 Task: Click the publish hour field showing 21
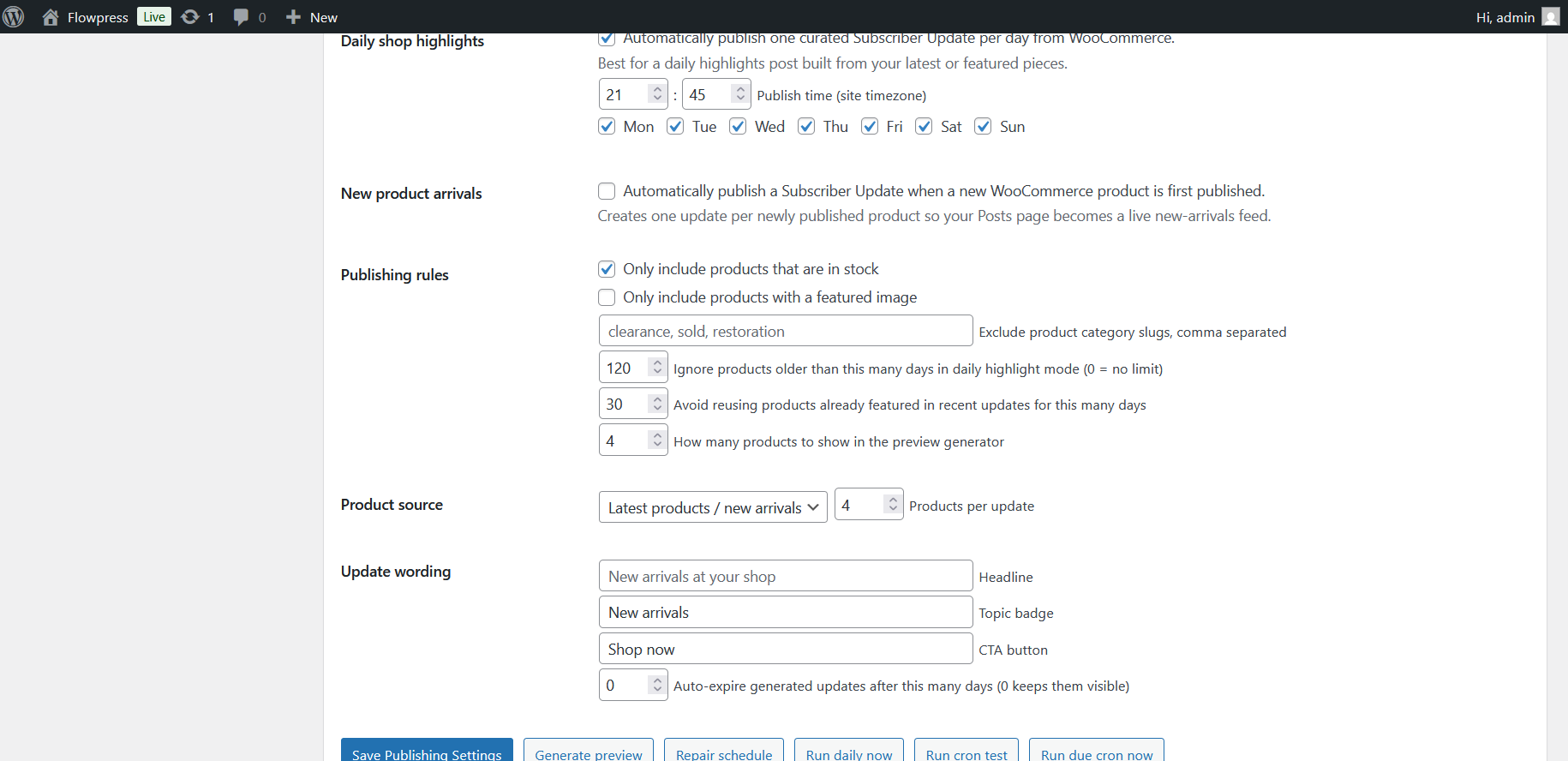pyautogui.click(x=633, y=94)
